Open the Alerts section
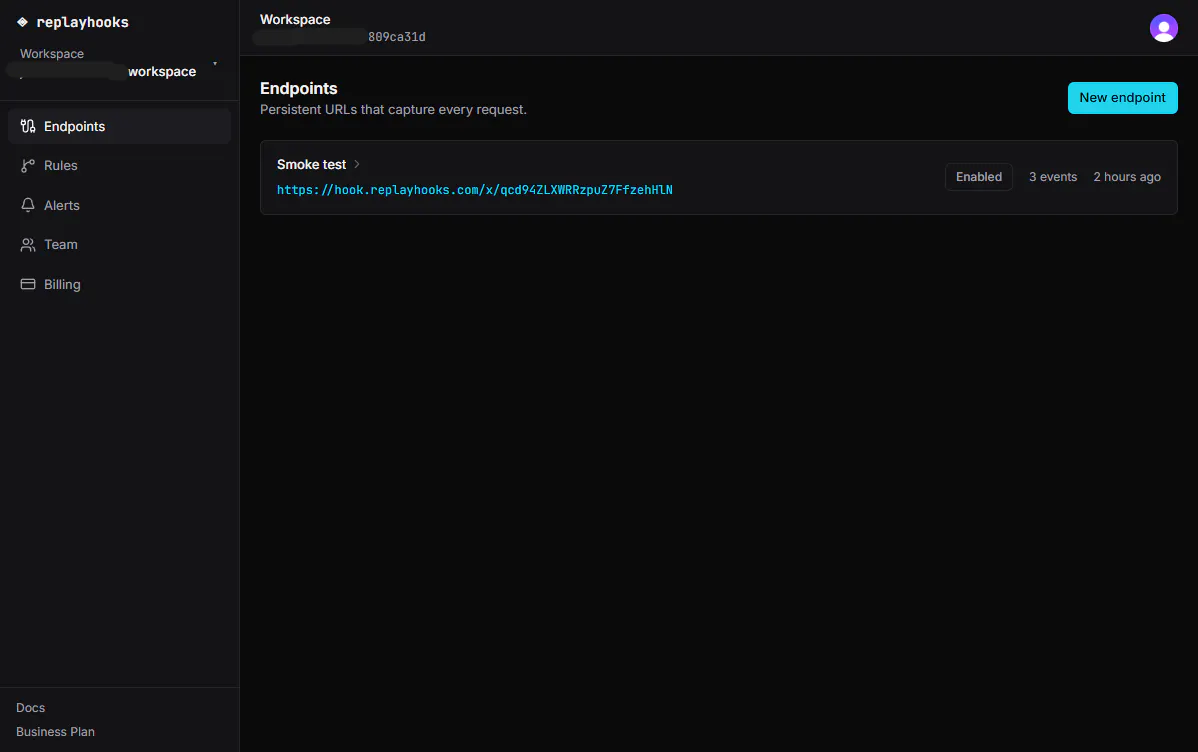1198x752 pixels. [x=119, y=205]
